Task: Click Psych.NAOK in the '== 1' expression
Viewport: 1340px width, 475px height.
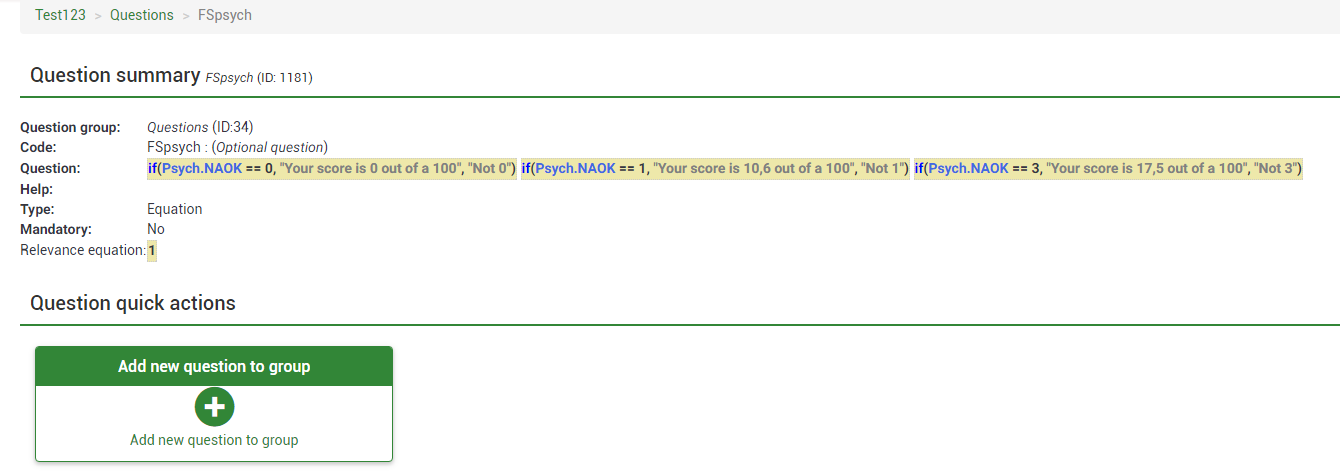Action: coord(575,169)
